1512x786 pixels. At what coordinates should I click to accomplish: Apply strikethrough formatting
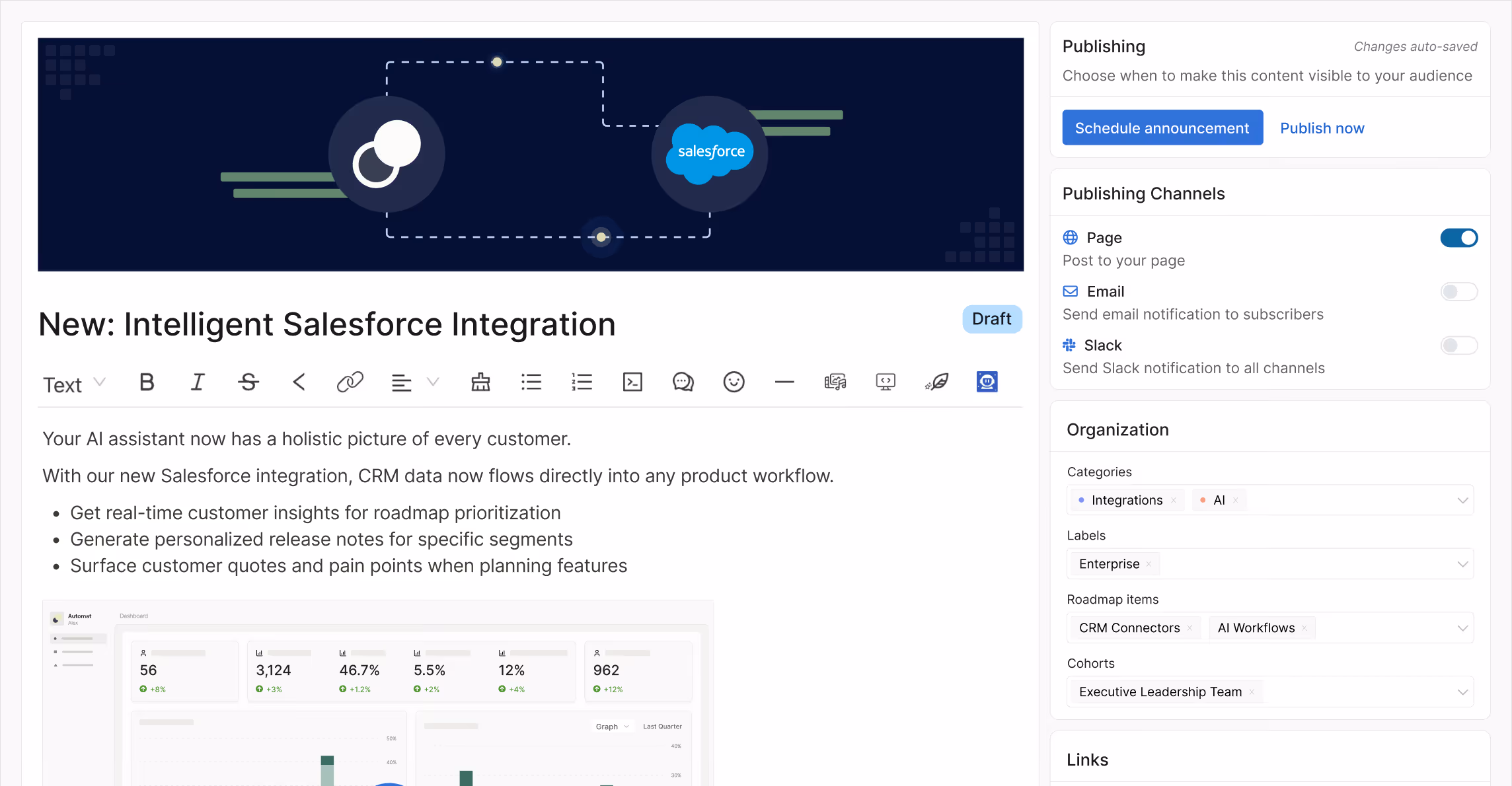tap(248, 382)
